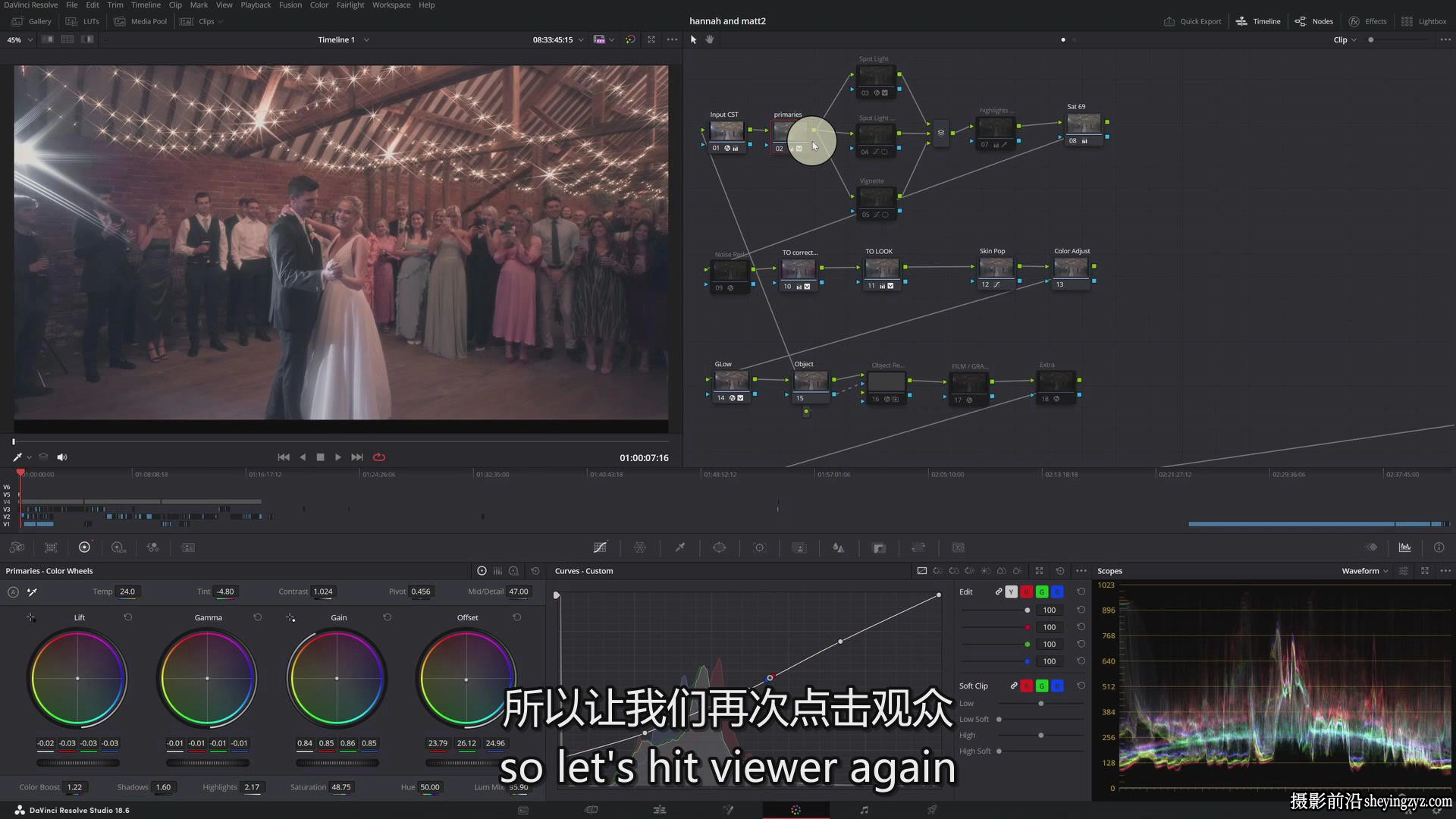Adjust the Gamma master wheel slider
This screenshot has height=819, width=1456.
(x=208, y=763)
